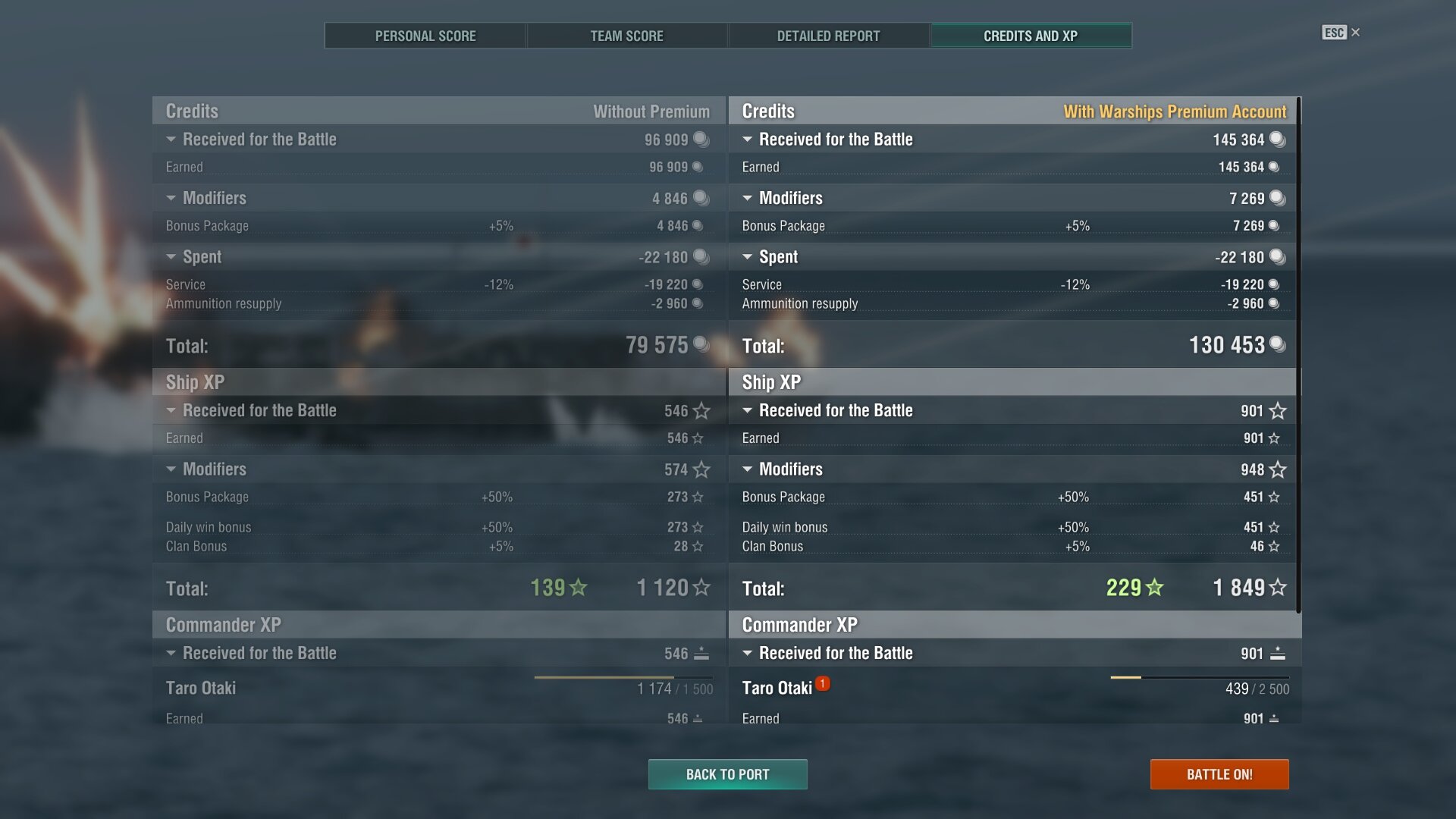Open the Team Score tab

(x=627, y=36)
